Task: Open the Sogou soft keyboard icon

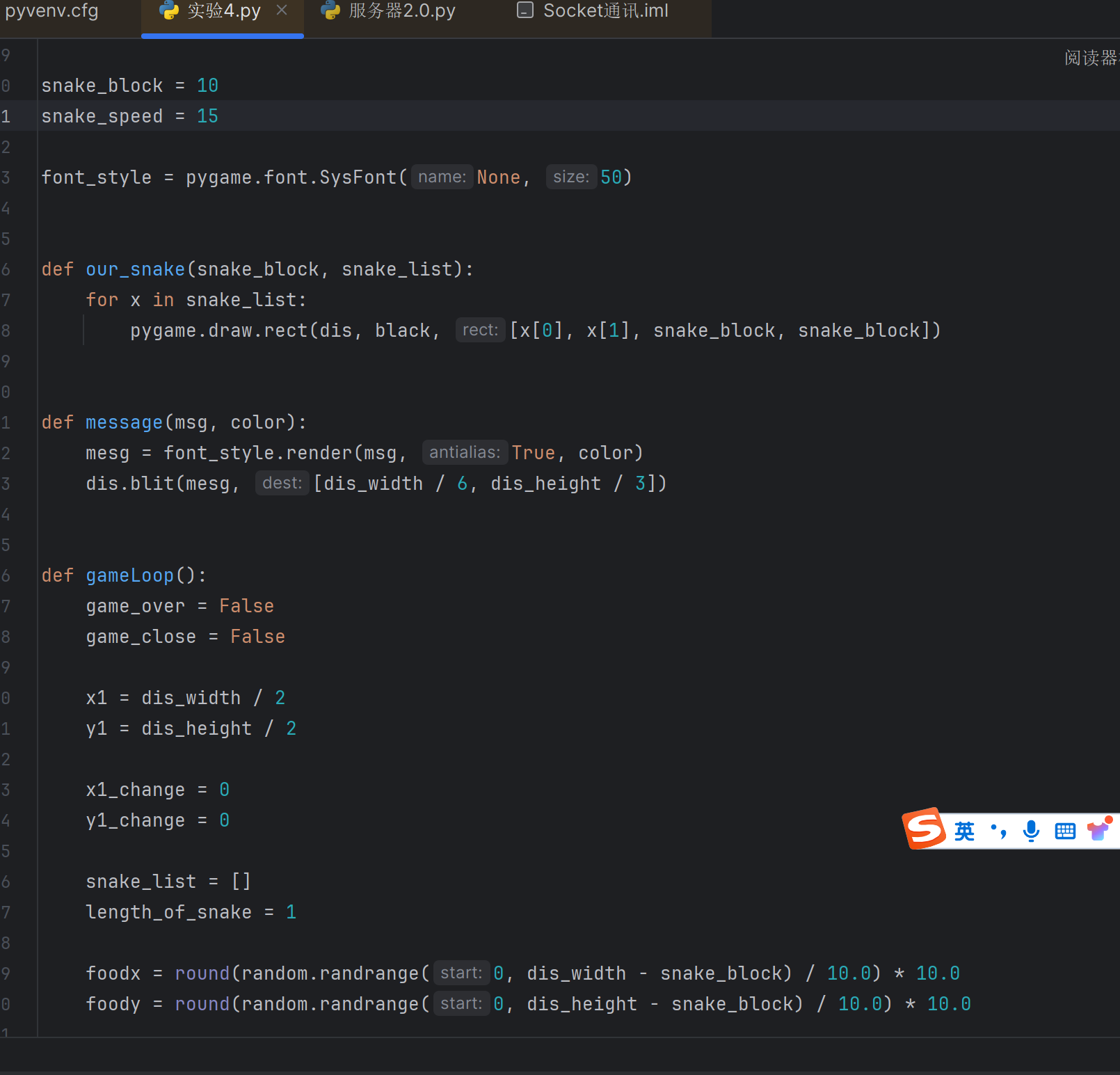Action: click(x=1064, y=831)
